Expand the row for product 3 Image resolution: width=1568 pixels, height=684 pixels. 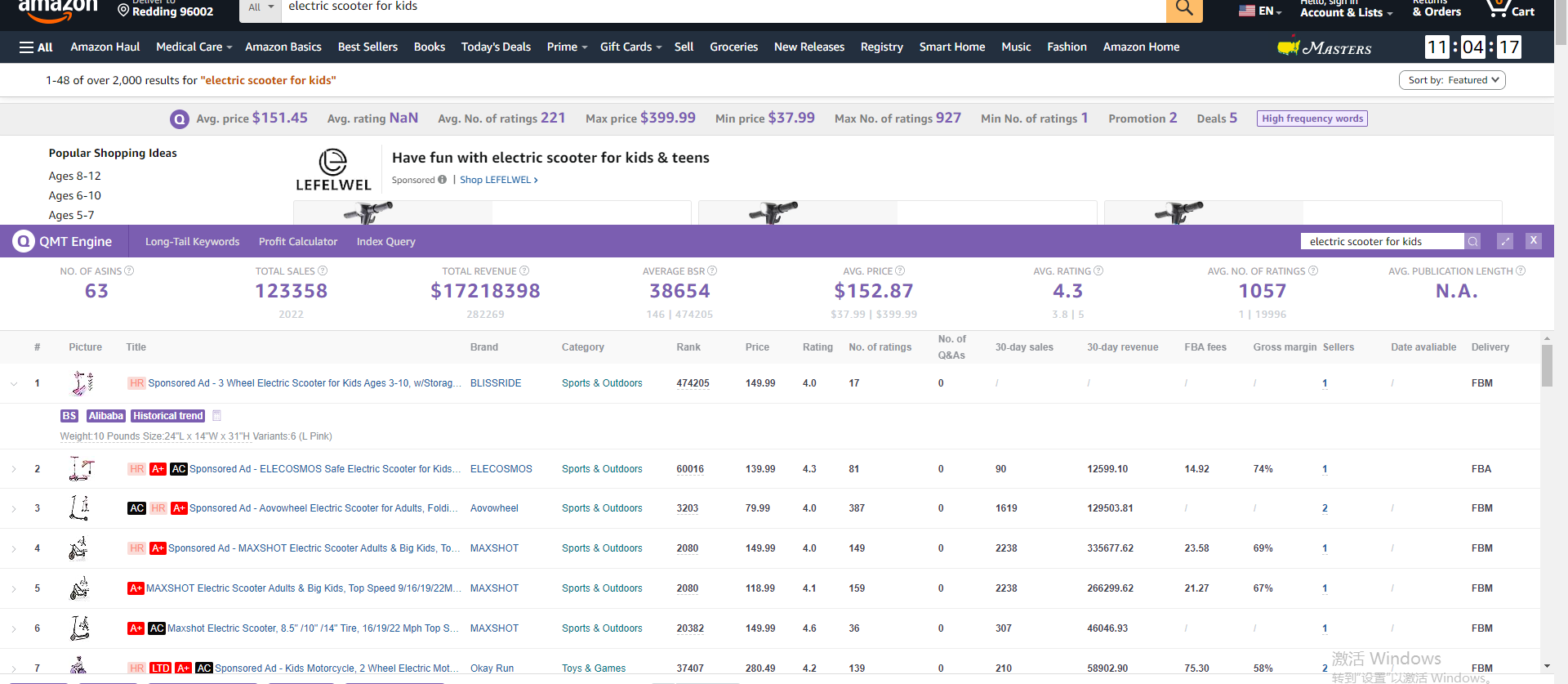click(x=14, y=509)
